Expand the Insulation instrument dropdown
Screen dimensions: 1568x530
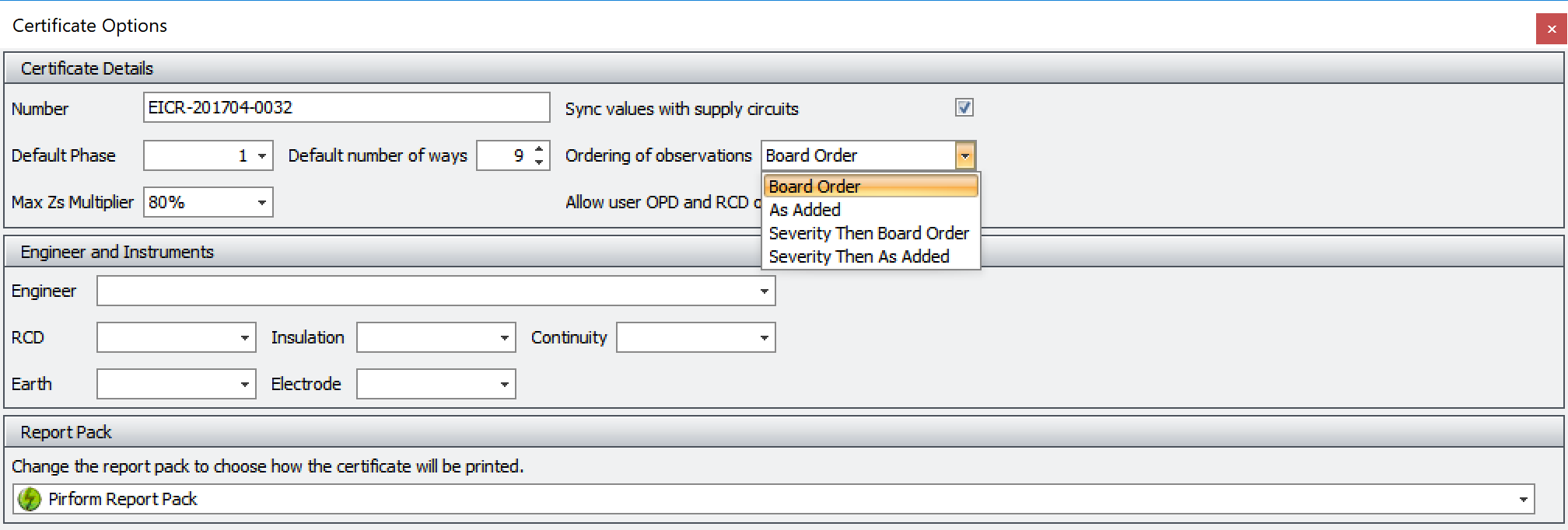pyautogui.click(x=504, y=338)
